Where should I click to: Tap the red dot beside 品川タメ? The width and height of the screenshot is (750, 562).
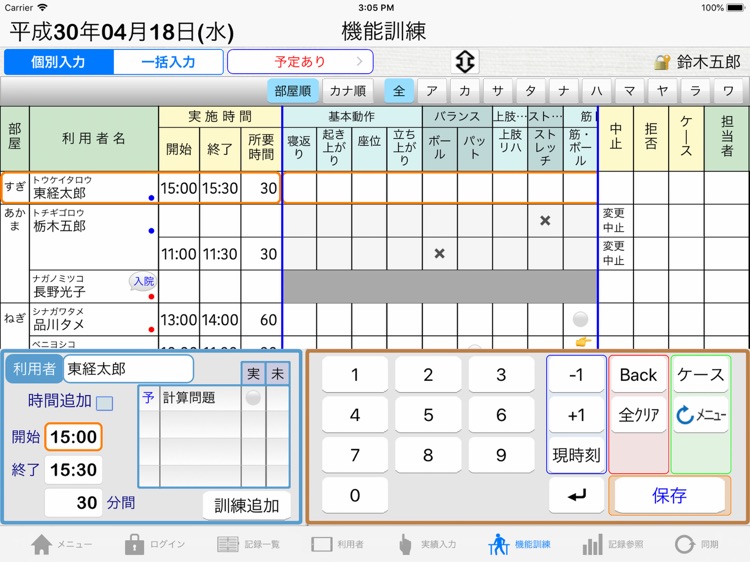[x=151, y=329]
